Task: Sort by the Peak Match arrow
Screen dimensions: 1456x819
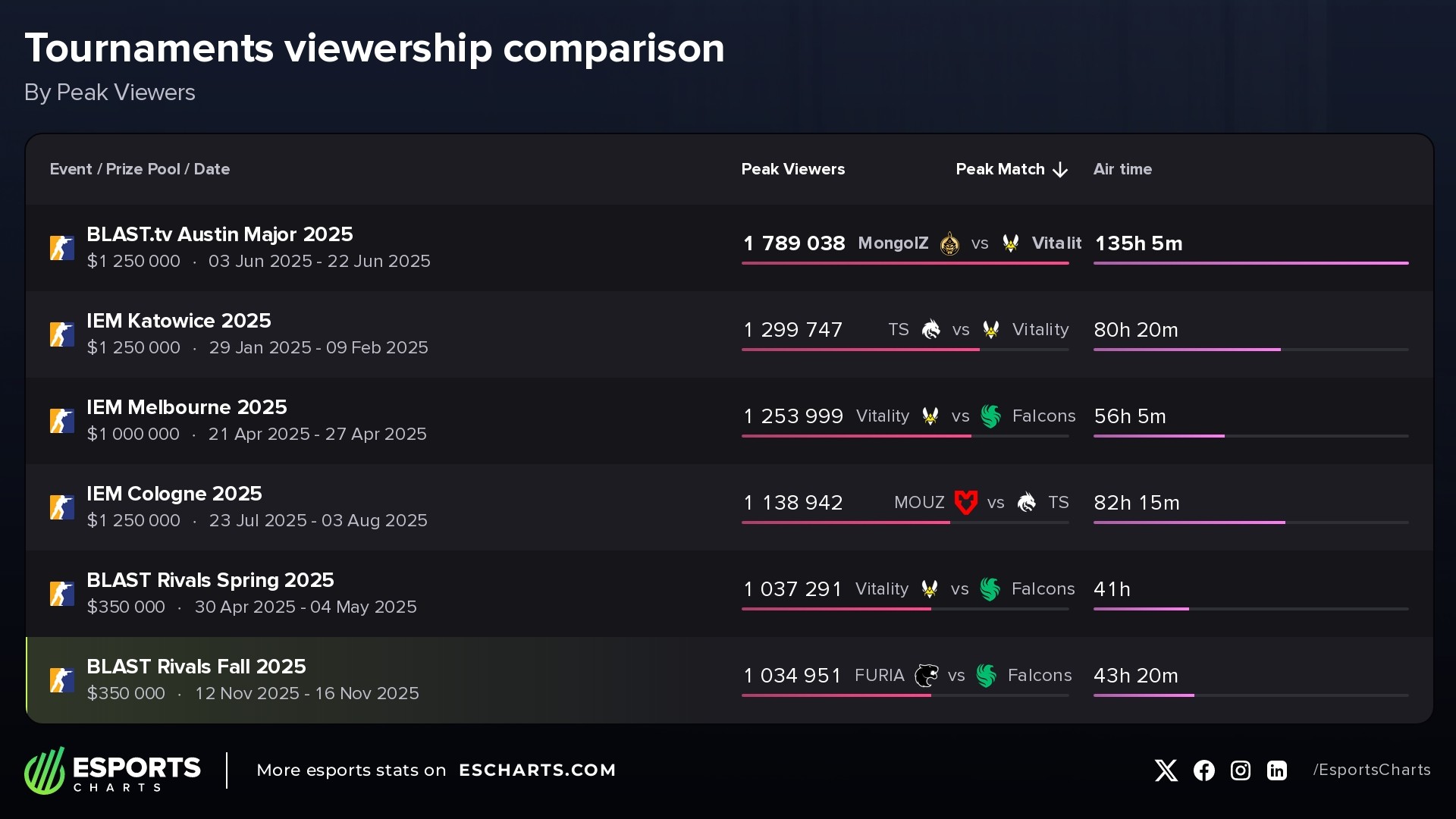Action: coord(1060,170)
